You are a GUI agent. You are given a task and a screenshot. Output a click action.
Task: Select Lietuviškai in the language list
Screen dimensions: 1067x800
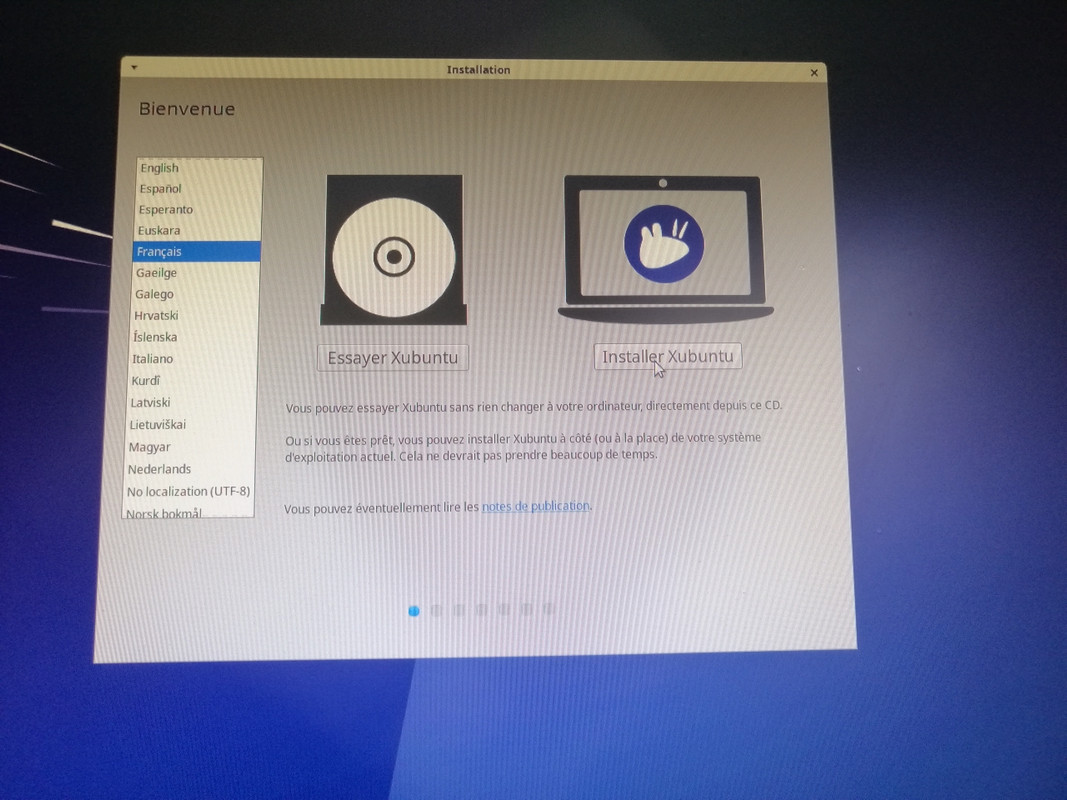[191, 424]
